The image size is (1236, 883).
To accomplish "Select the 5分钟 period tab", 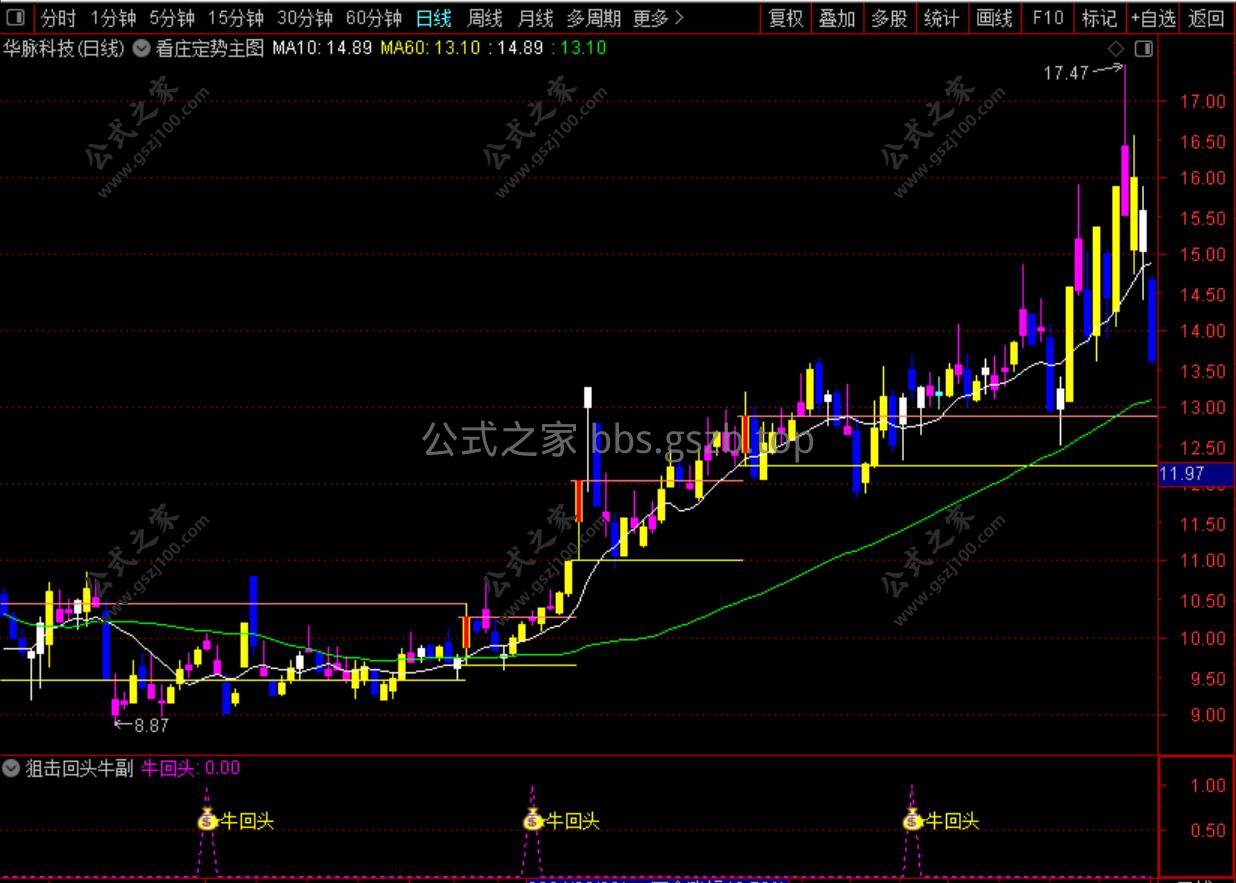I will [x=173, y=18].
